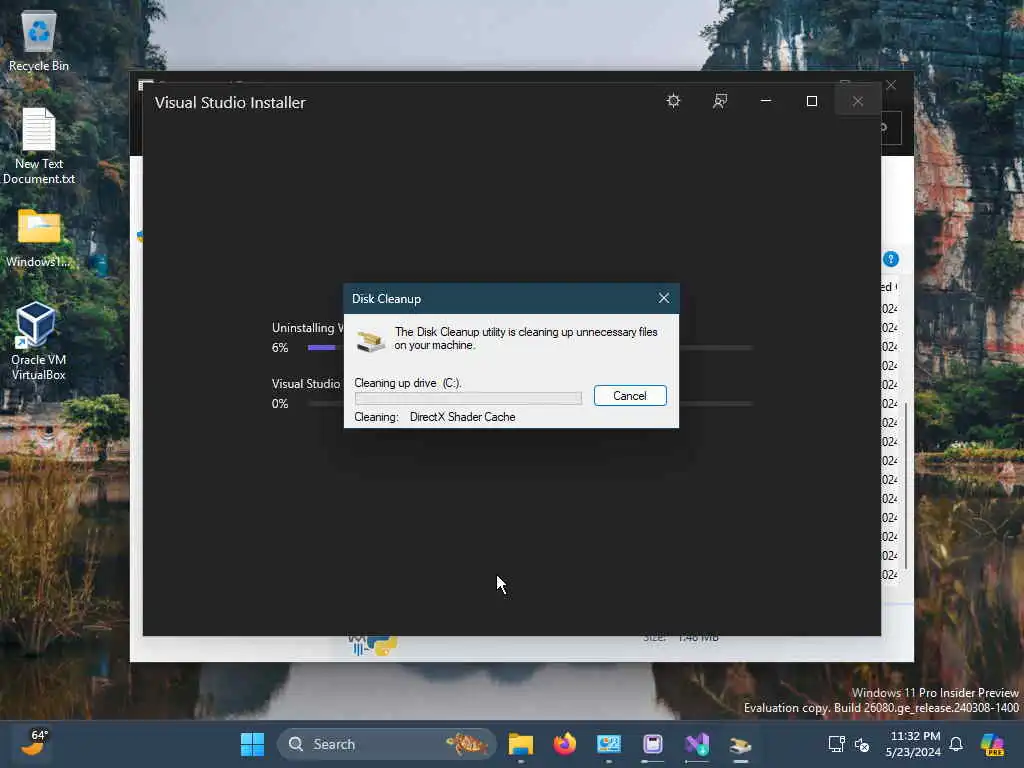The width and height of the screenshot is (1024, 768).
Task: Open Disk Cleanup taskbar icon
Action: click(741, 744)
